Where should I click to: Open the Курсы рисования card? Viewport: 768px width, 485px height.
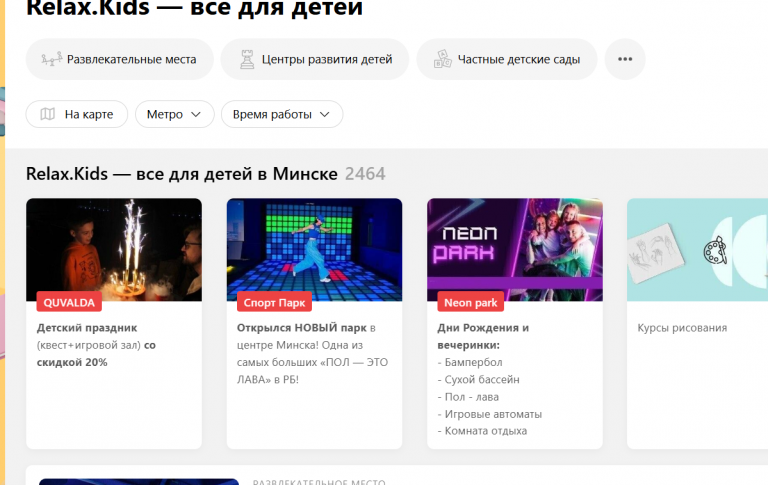tap(697, 323)
